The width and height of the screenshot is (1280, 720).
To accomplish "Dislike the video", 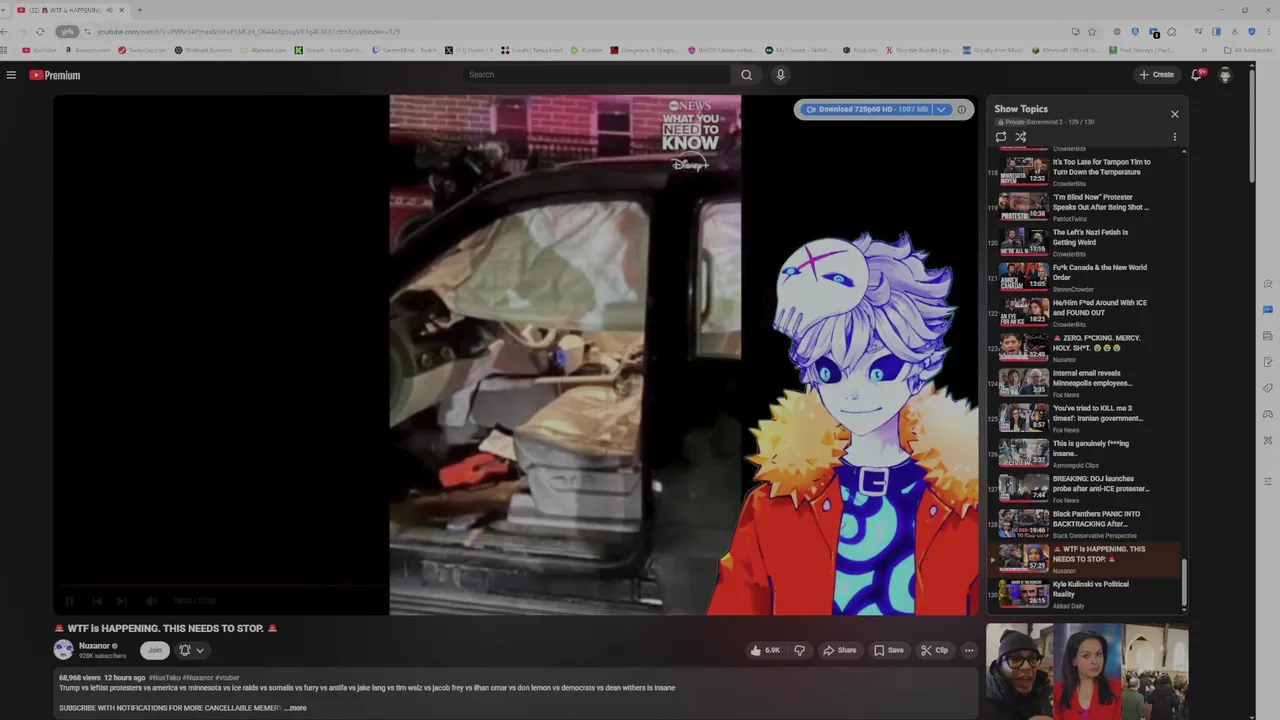I will 799,650.
